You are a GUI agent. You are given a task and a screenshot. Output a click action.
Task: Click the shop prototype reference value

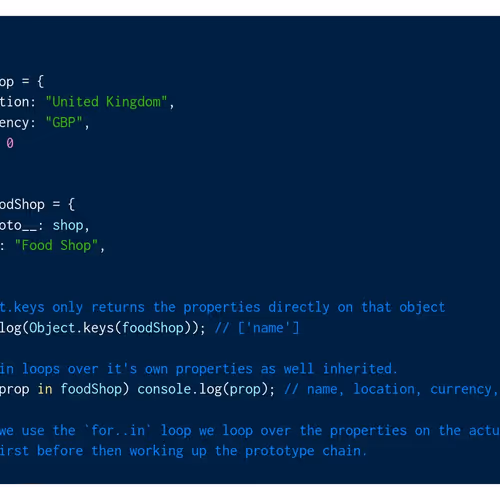tap(68, 226)
